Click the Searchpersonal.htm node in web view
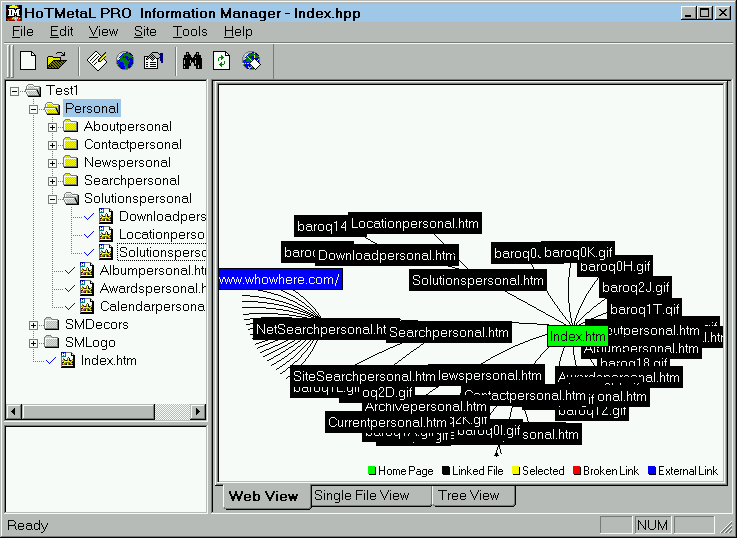 click(449, 333)
